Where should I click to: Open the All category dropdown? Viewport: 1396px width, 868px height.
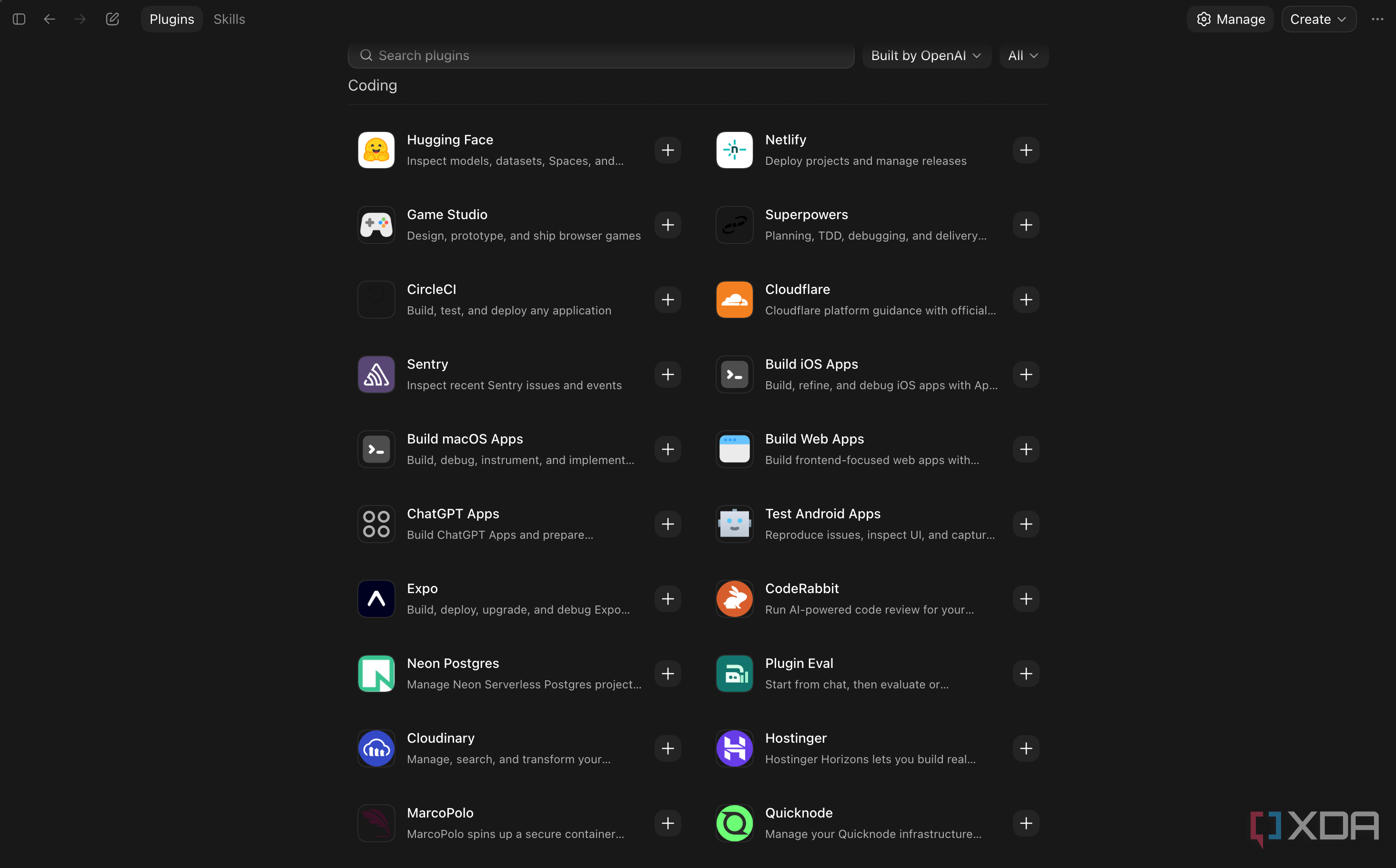tap(1023, 56)
